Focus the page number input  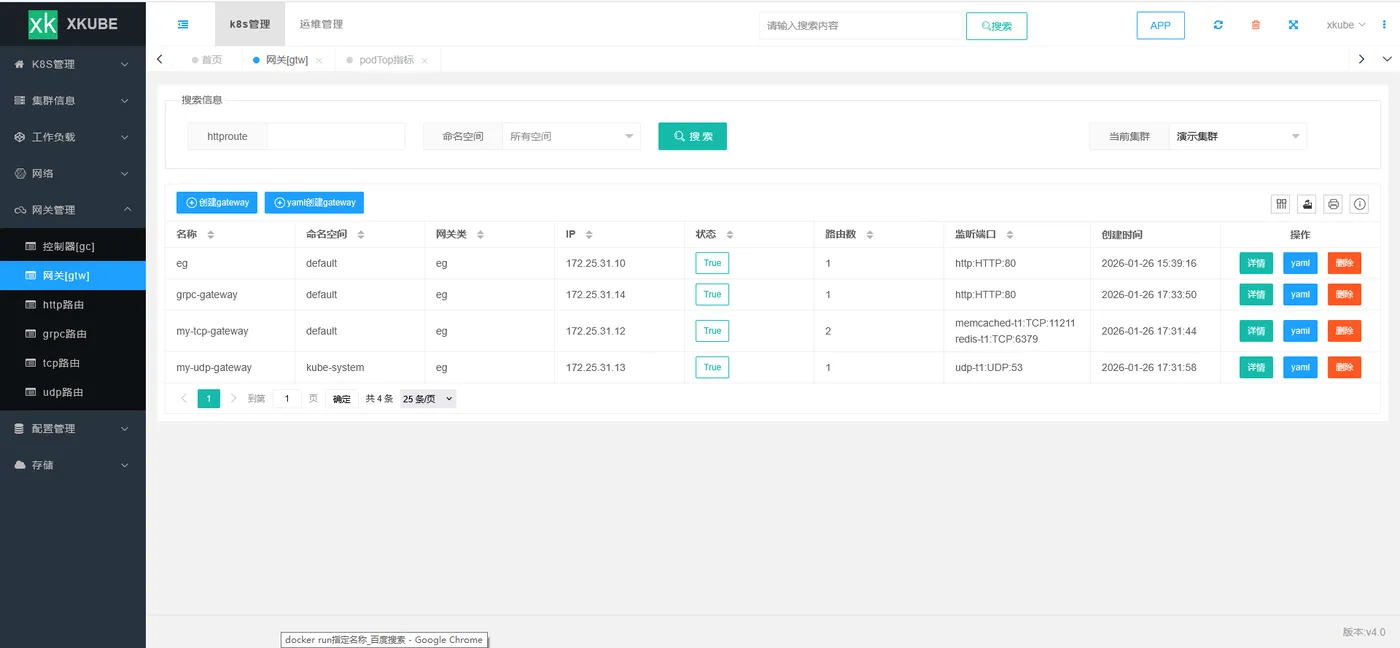coord(287,398)
